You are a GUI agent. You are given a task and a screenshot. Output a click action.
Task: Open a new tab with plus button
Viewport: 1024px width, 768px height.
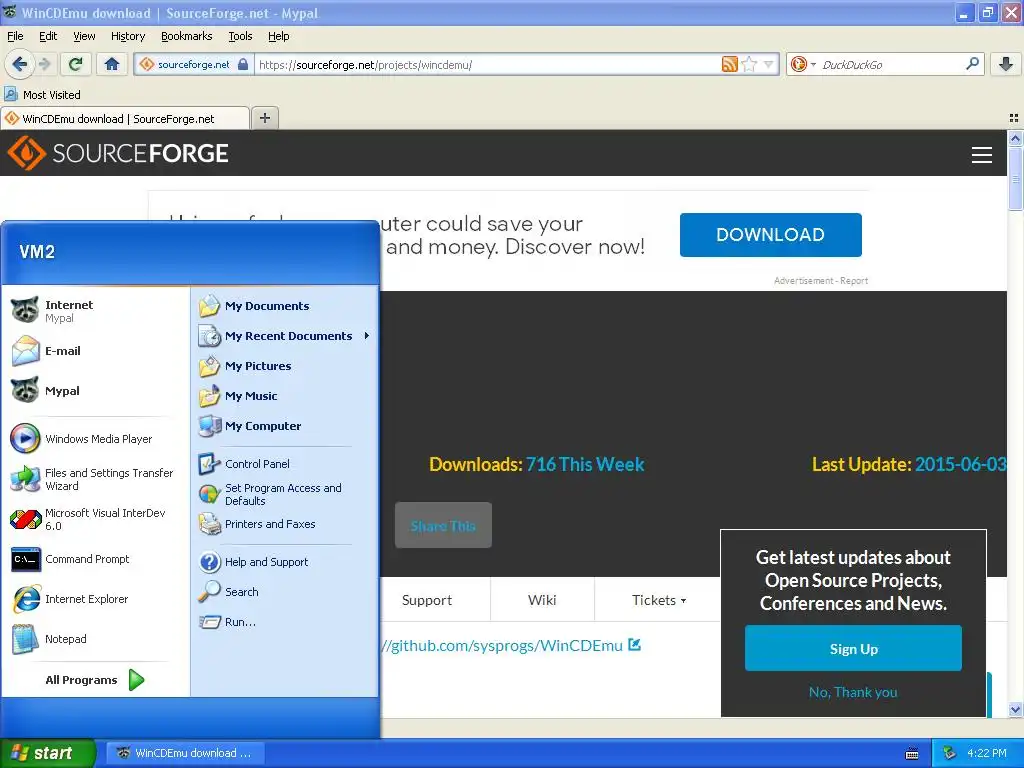point(264,118)
